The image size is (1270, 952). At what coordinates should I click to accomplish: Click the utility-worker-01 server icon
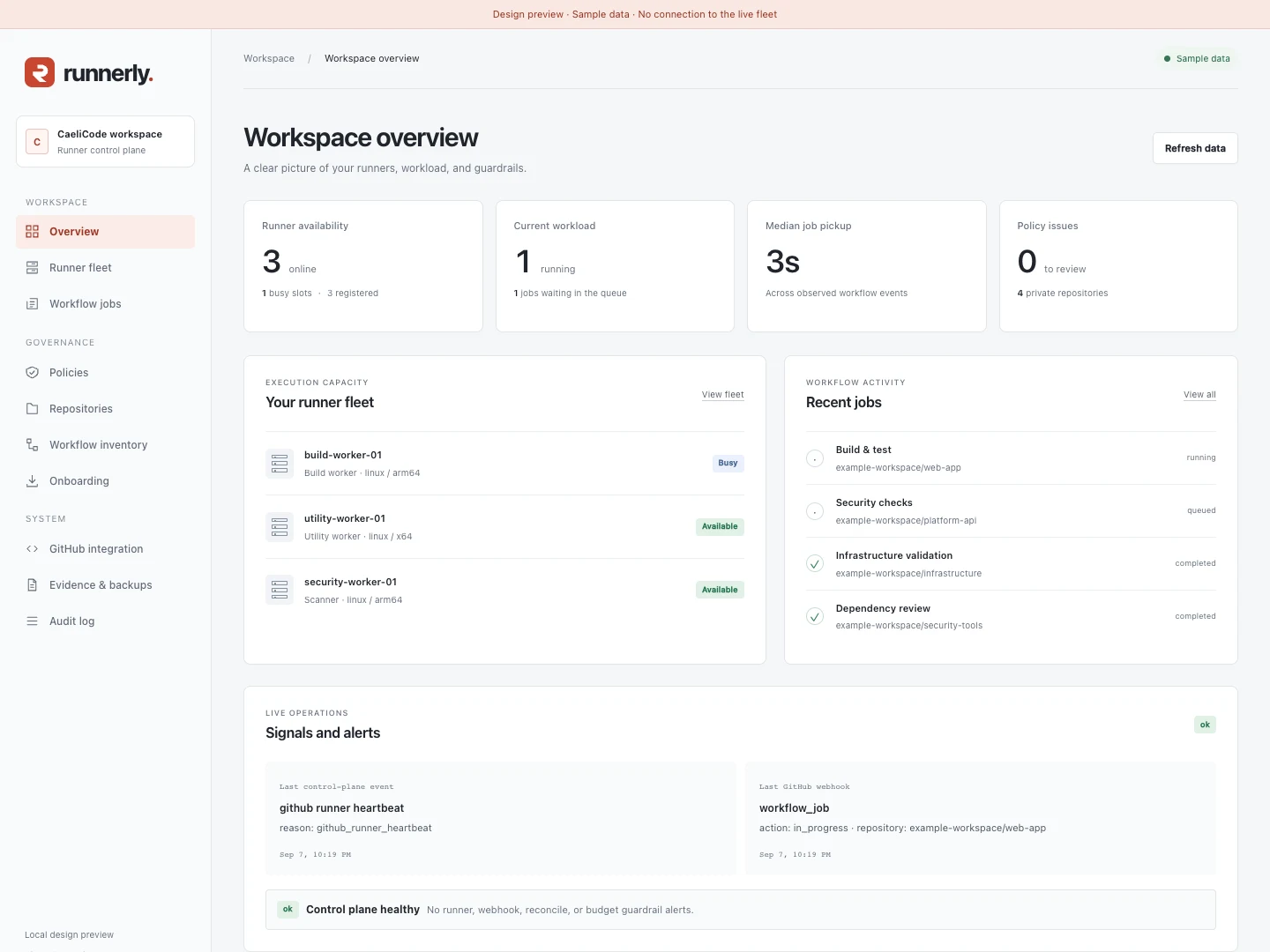(280, 527)
